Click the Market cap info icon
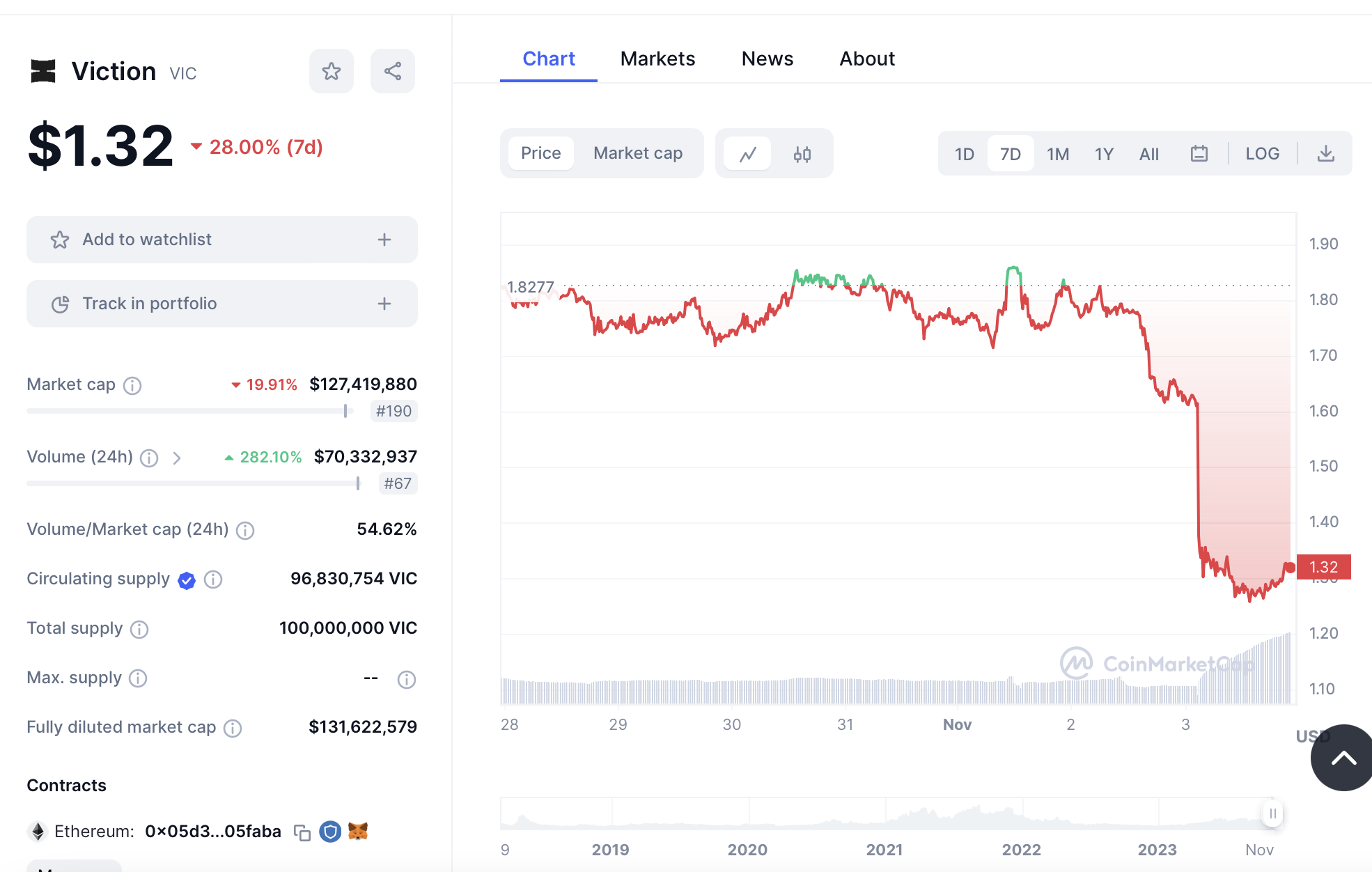 [x=132, y=385]
